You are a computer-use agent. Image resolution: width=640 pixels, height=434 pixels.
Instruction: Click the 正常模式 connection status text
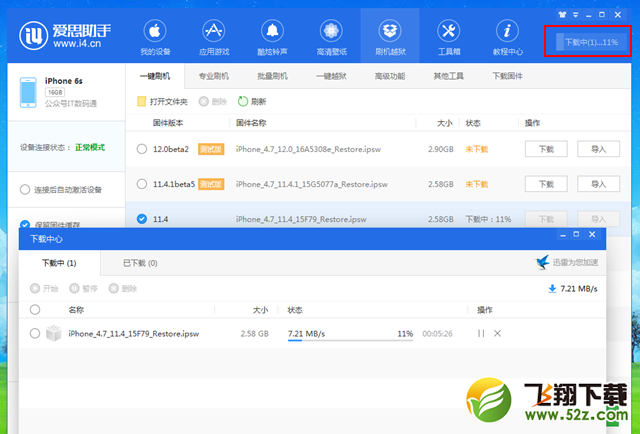(90, 147)
